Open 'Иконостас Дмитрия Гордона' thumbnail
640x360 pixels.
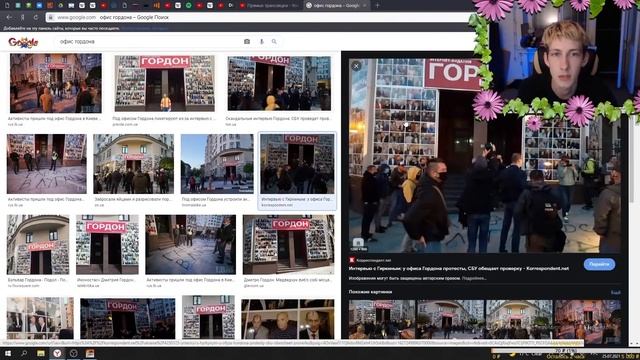[107, 244]
